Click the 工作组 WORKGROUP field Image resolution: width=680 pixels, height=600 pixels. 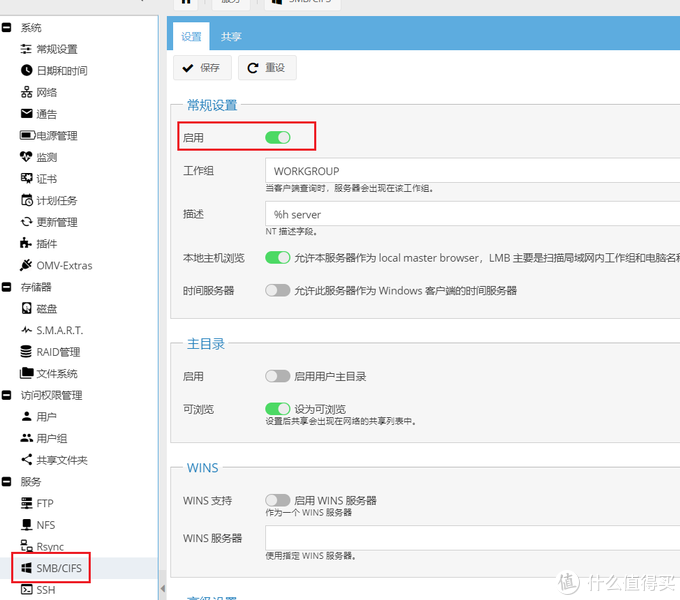click(473, 170)
